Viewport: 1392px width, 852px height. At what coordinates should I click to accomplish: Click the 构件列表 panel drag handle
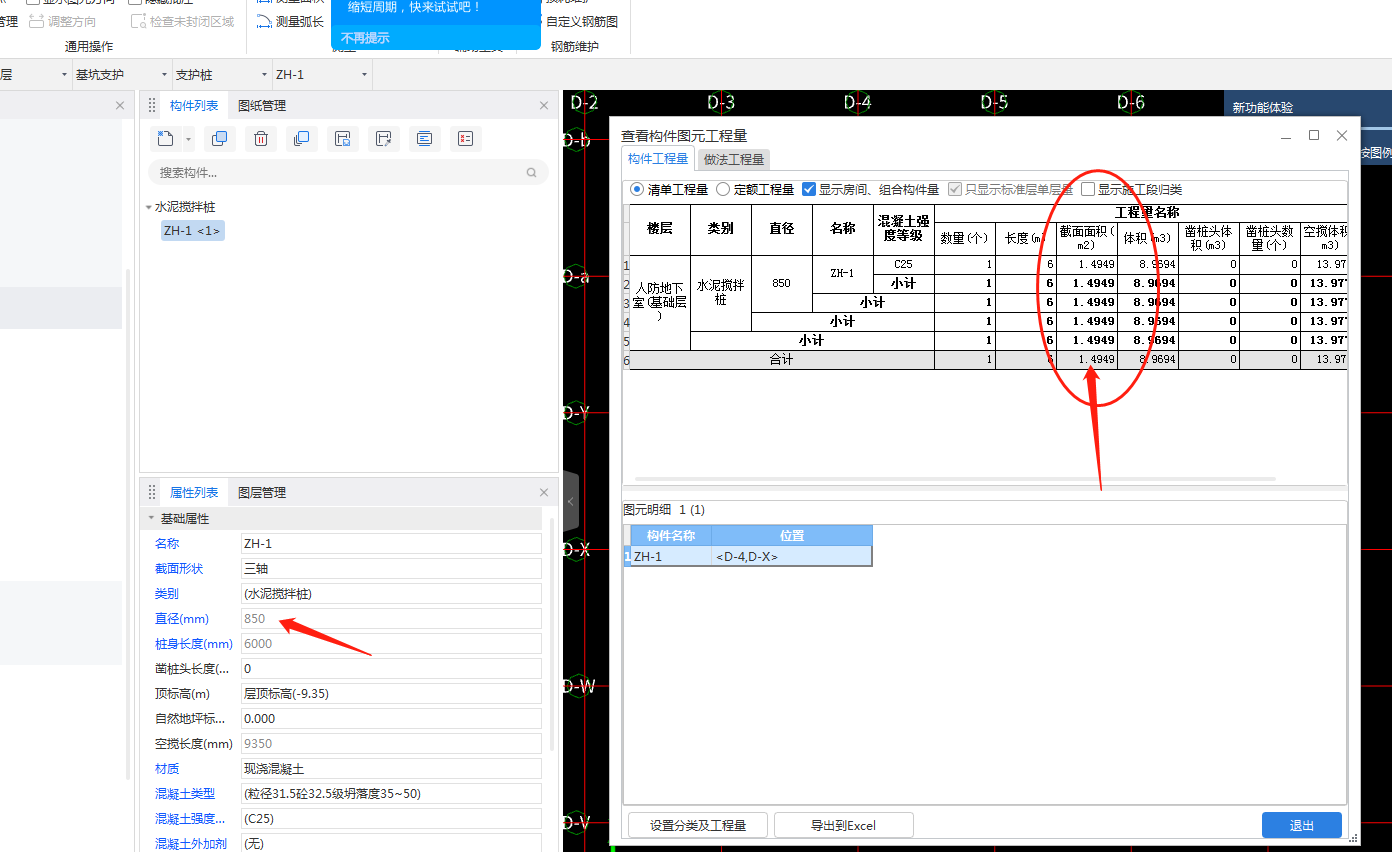click(152, 106)
